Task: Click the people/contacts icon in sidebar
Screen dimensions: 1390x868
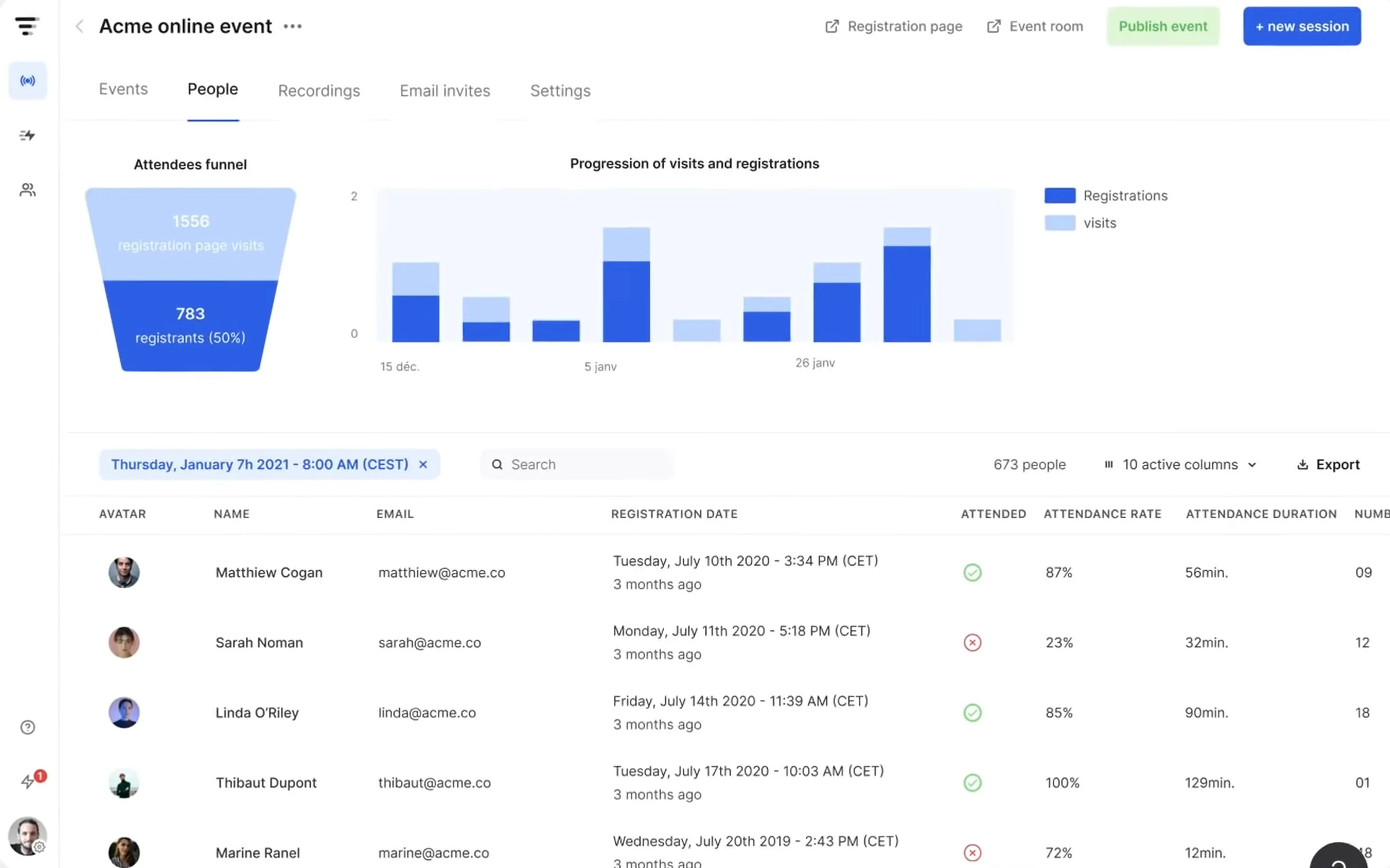Action: [x=27, y=189]
